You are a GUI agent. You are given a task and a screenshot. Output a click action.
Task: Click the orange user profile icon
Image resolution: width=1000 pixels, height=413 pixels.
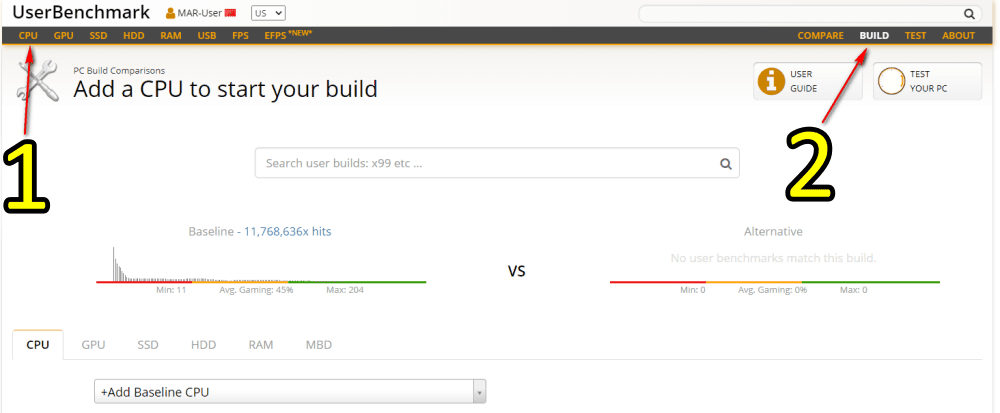coord(170,13)
